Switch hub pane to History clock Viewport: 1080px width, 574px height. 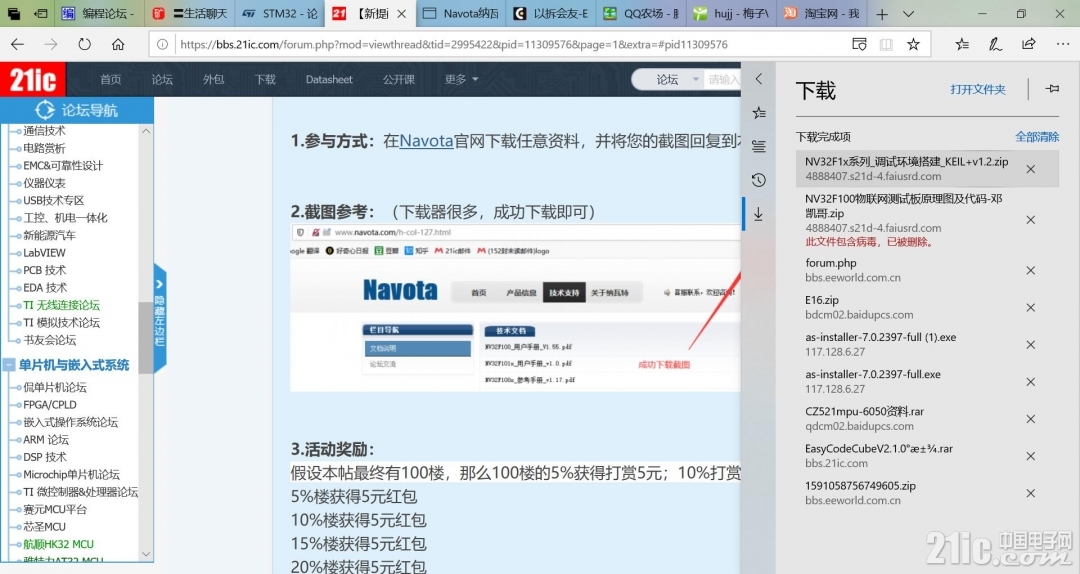pos(758,180)
